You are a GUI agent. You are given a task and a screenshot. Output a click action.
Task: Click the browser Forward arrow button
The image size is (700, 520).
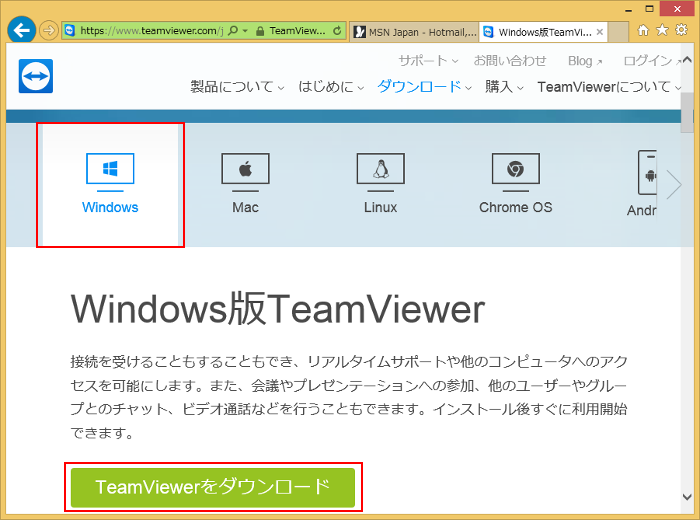48,30
